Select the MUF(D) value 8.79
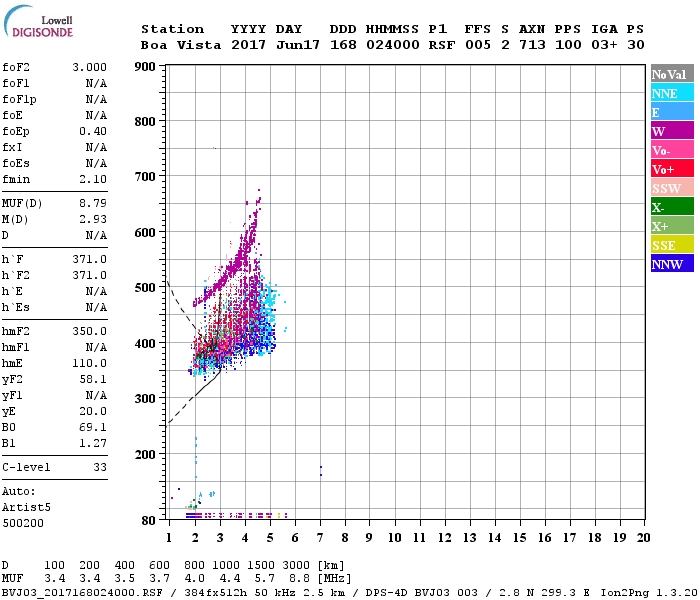The height and width of the screenshot is (600, 700). [93, 204]
